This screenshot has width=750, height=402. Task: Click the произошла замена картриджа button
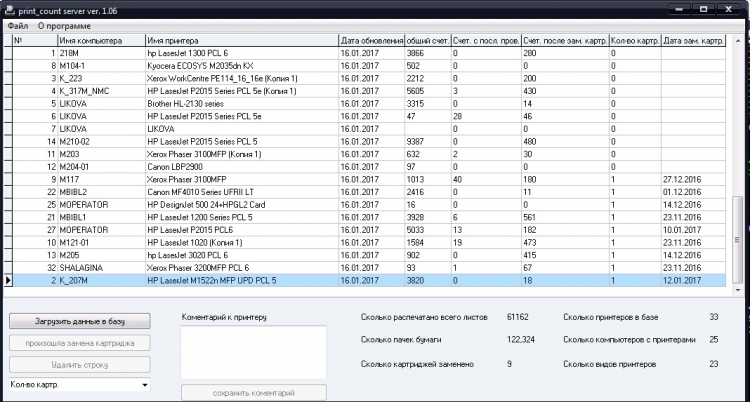tap(81, 343)
